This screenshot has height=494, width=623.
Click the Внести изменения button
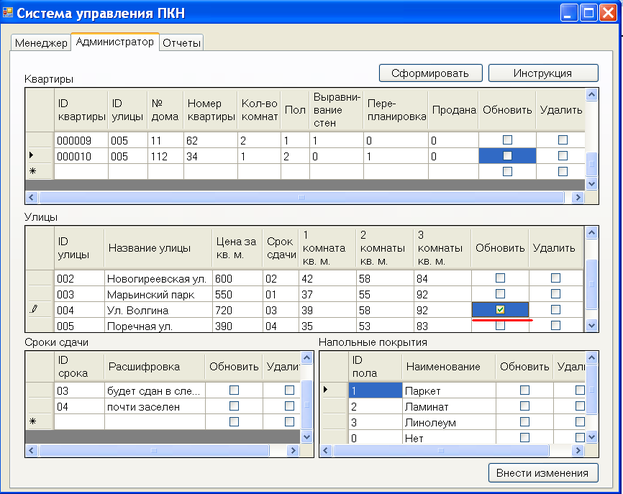(x=544, y=473)
